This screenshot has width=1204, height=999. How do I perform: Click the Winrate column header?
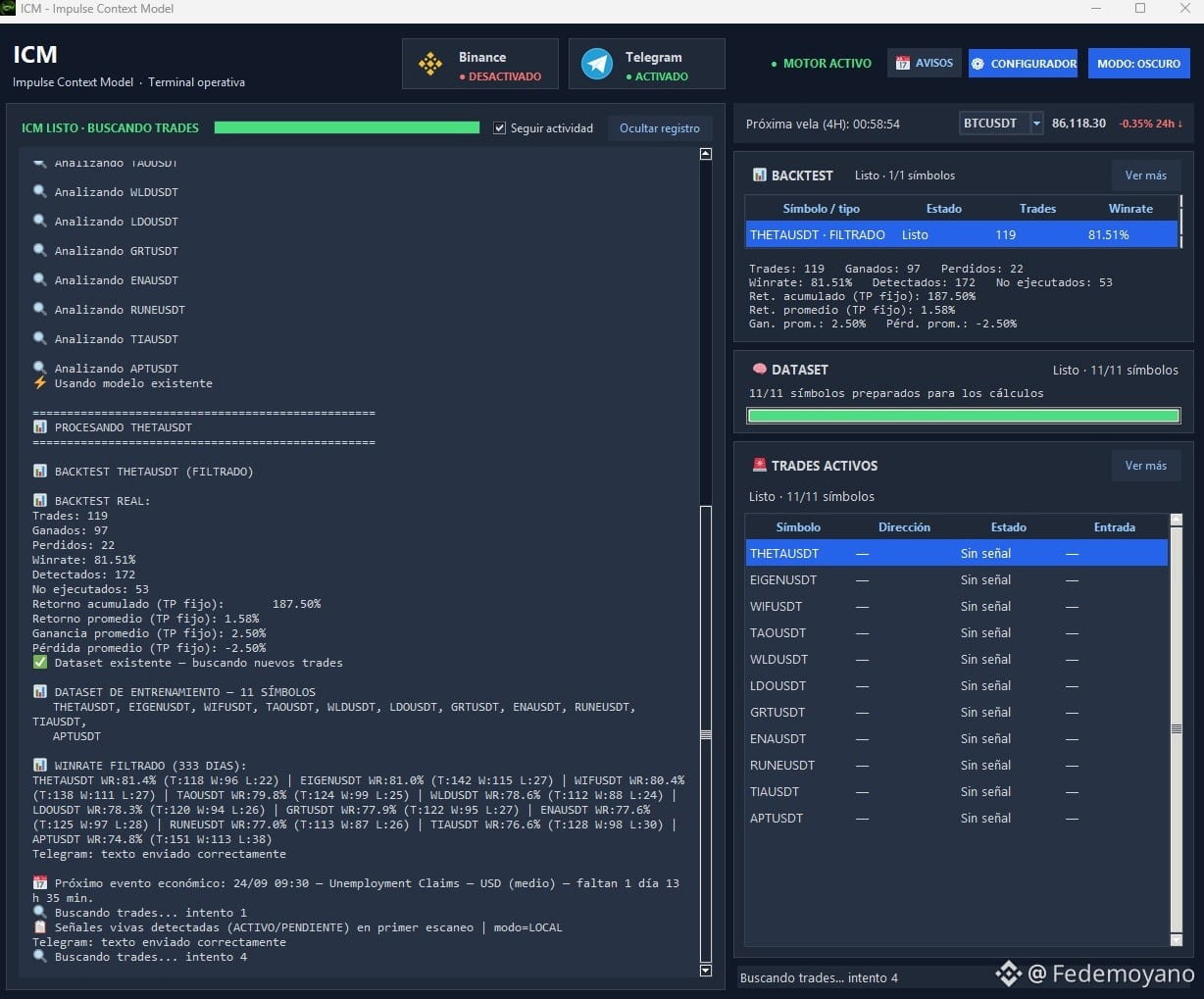tap(1129, 209)
